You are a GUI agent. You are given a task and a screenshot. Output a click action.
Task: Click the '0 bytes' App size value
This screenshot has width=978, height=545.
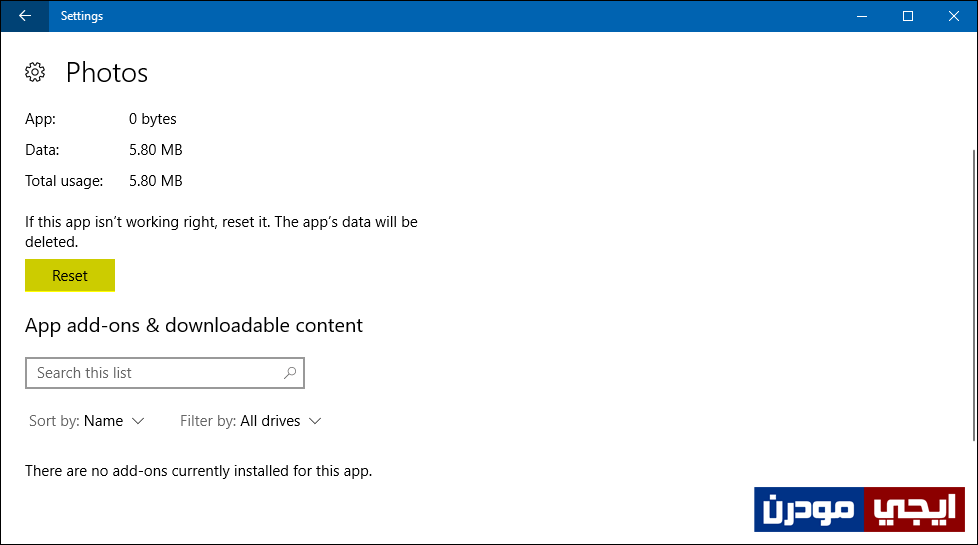point(153,118)
